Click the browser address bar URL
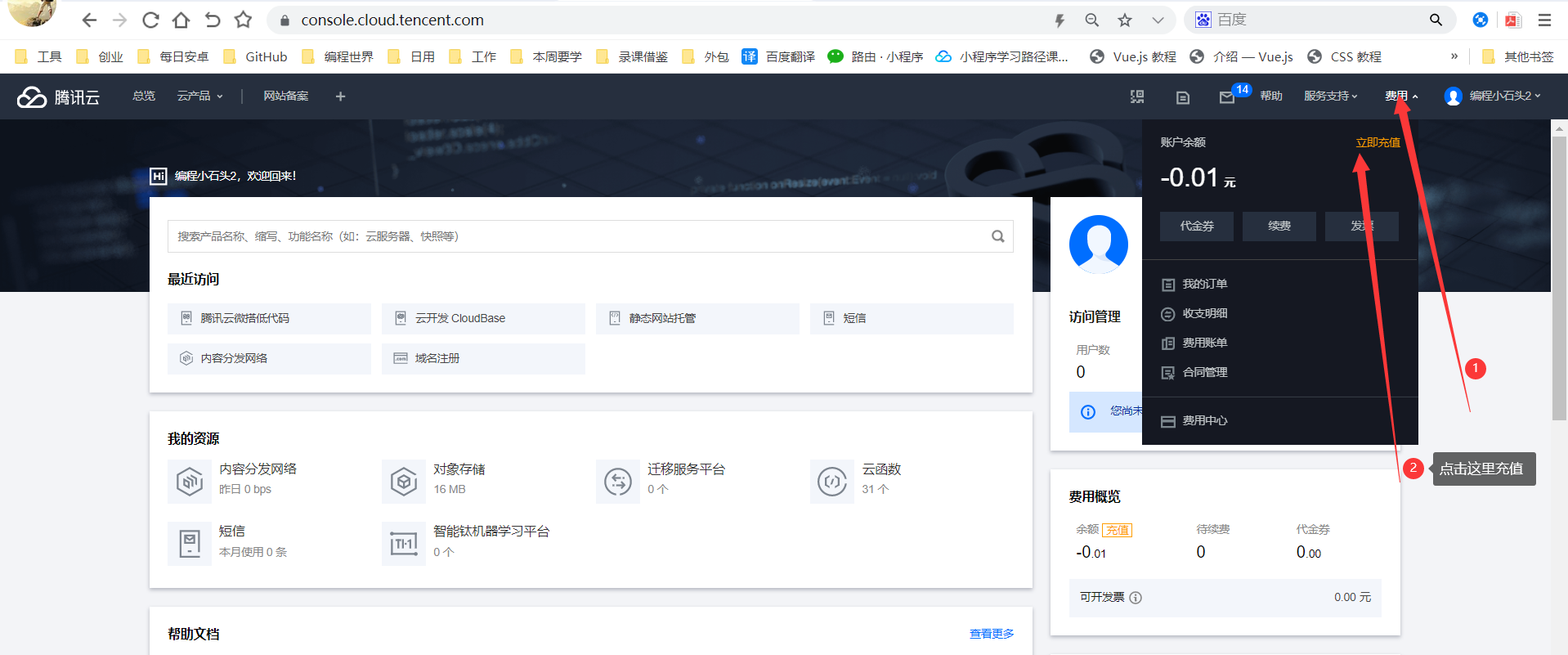Viewport: 1568px width, 655px height. 392,20
